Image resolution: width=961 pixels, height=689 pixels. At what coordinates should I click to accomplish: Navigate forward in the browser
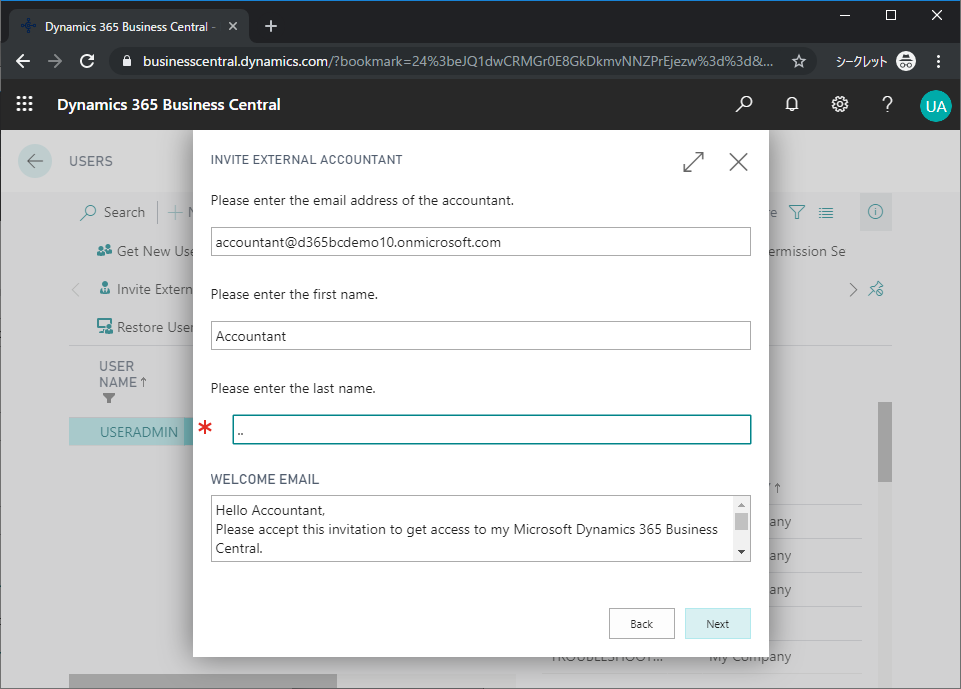pyautogui.click(x=55, y=61)
